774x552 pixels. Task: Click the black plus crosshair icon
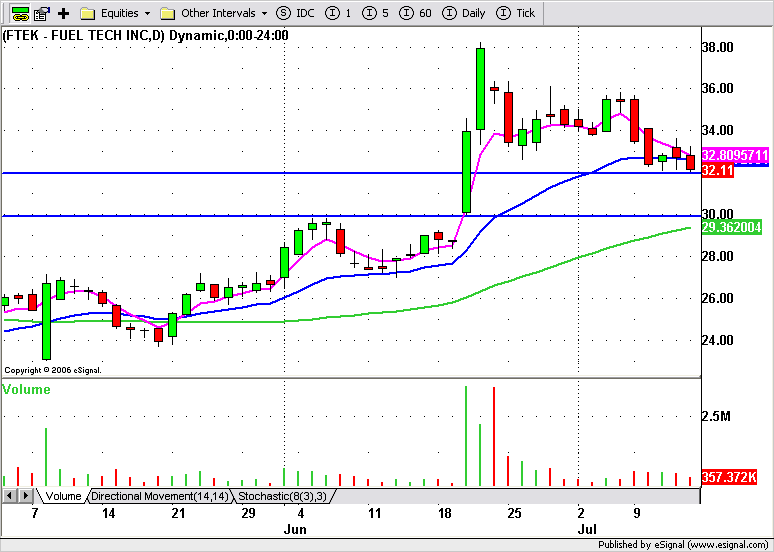pyautogui.click(x=64, y=13)
